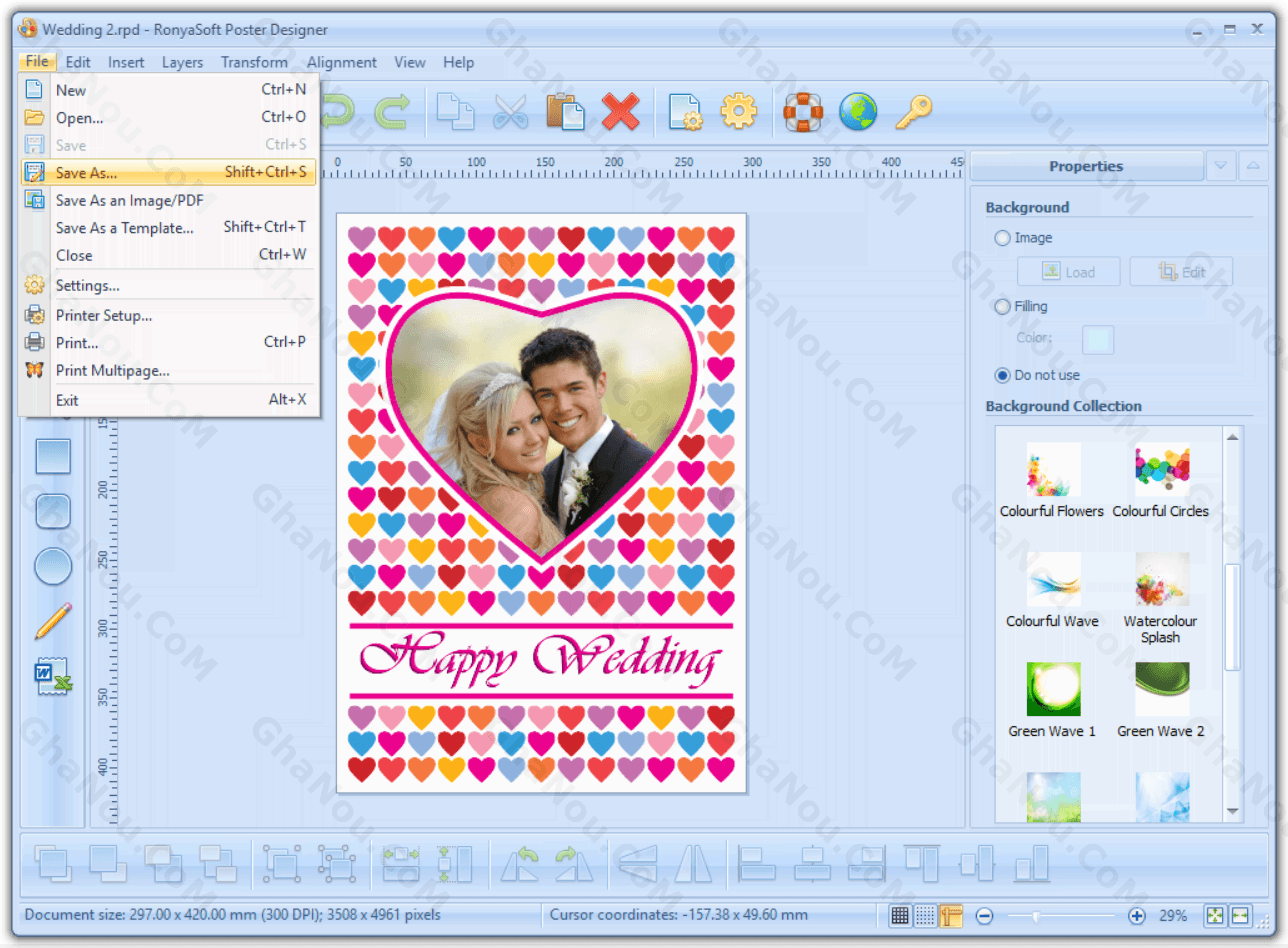Click the Send to back layer icon

107,863
